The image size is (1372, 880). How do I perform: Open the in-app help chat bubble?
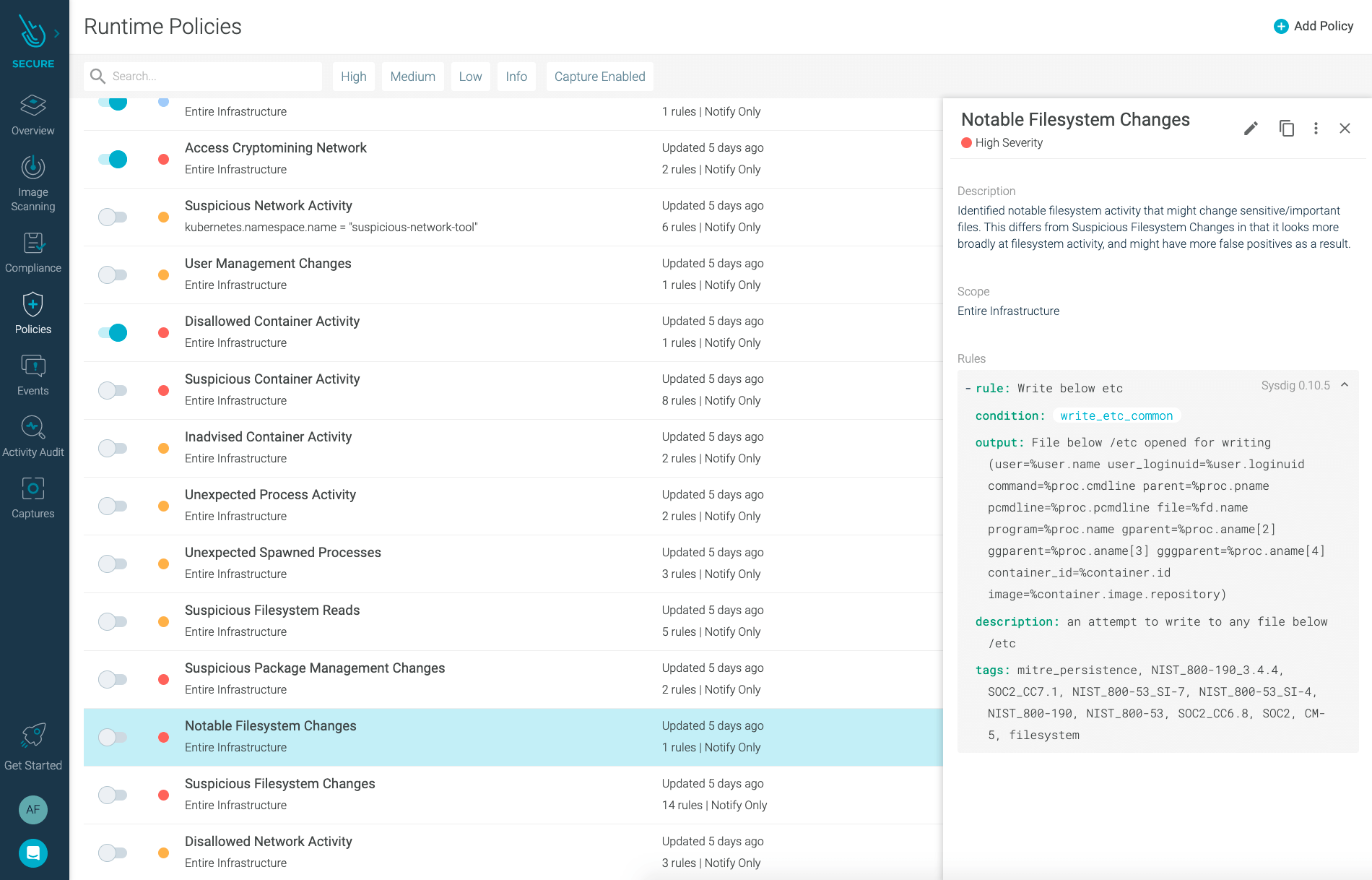32,853
